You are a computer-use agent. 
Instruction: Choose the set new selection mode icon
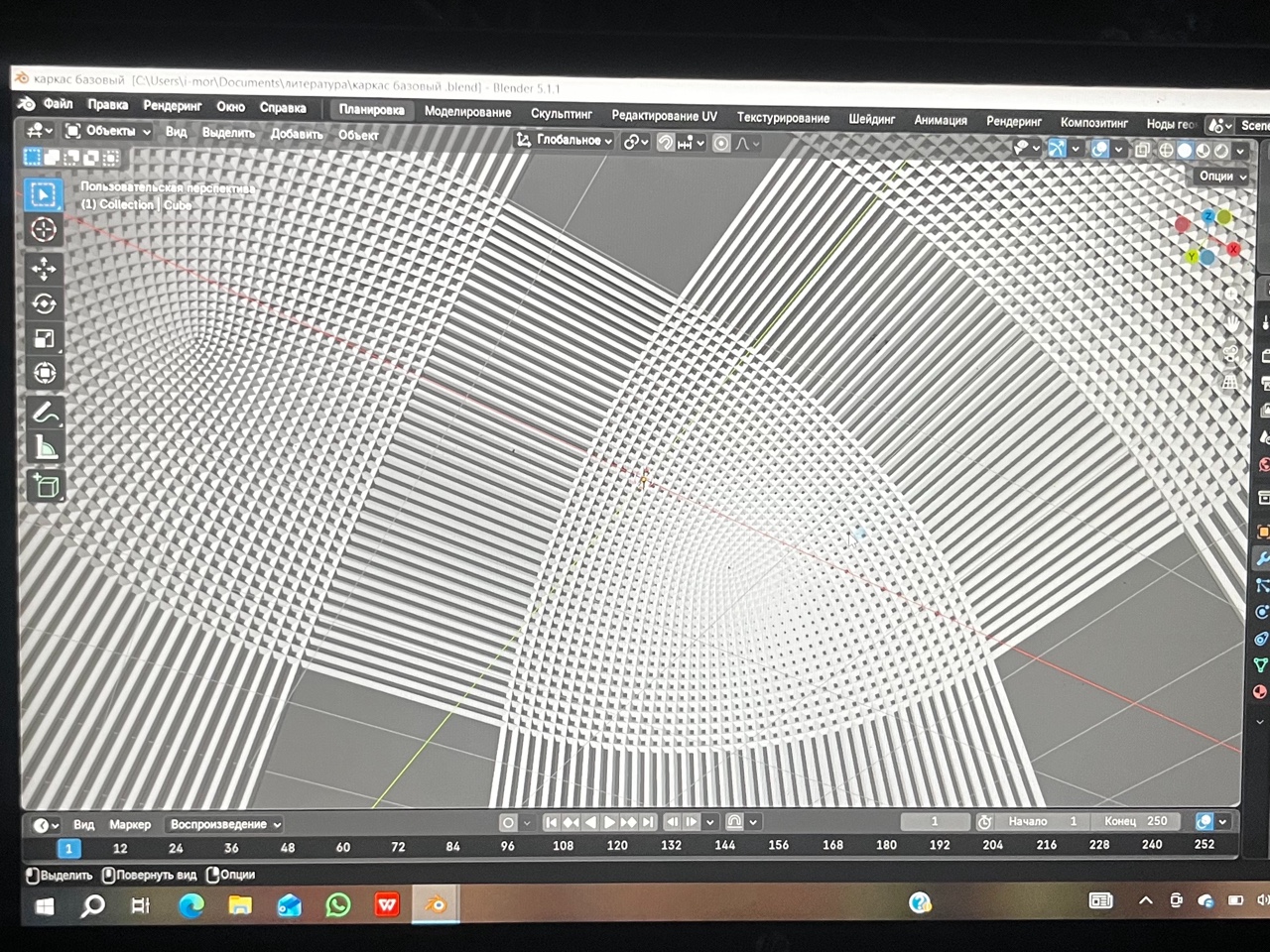pyautogui.click(x=32, y=157)
